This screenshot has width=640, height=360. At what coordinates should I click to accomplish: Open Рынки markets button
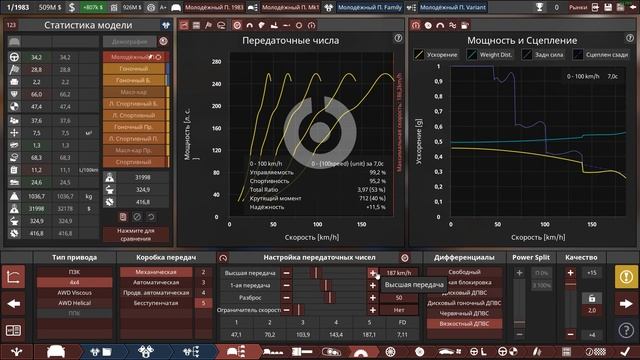pos(578,7)
